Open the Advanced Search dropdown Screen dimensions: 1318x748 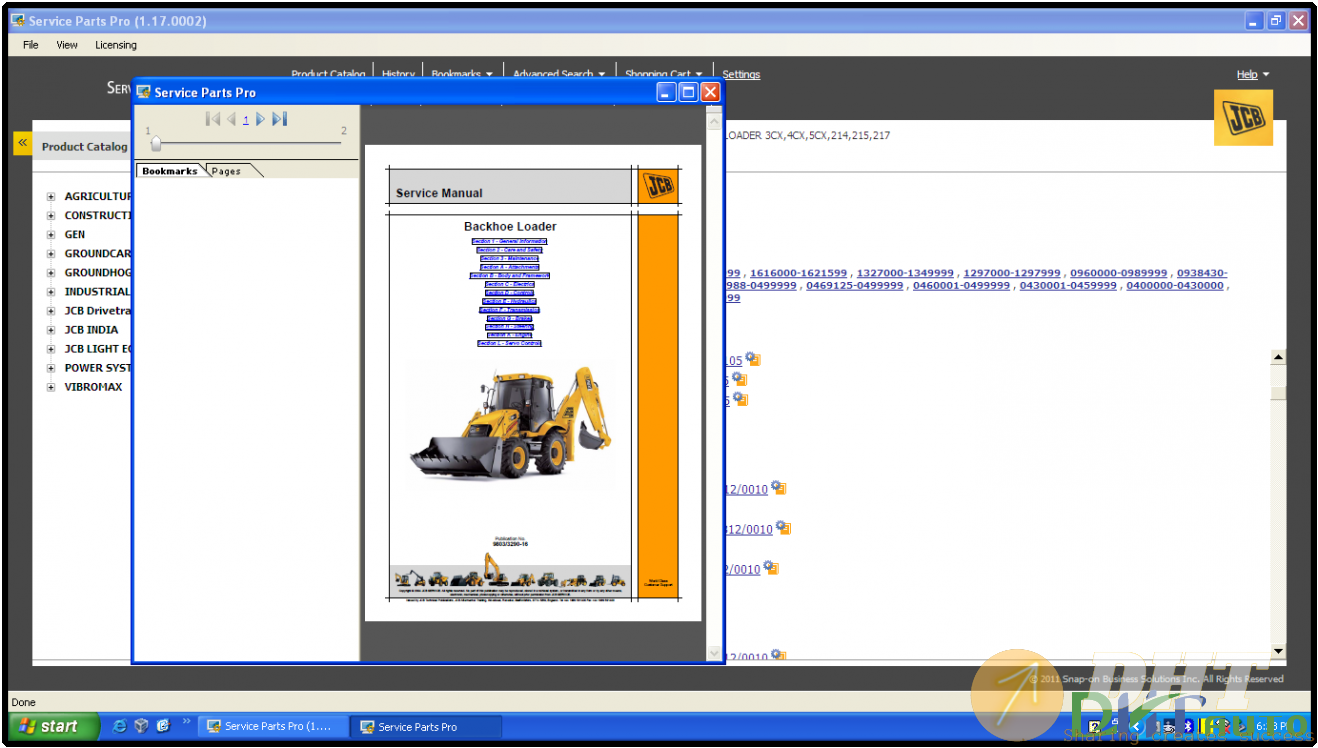(558, 74)
